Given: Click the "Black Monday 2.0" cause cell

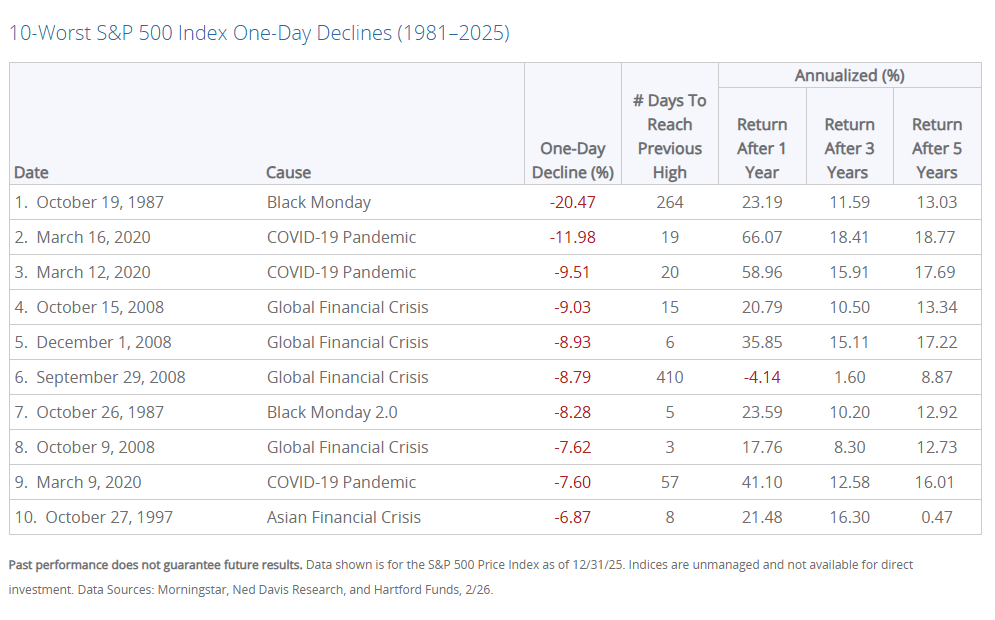Looking at the screenshot, I should pyautogui.click(x=330, y=412).
